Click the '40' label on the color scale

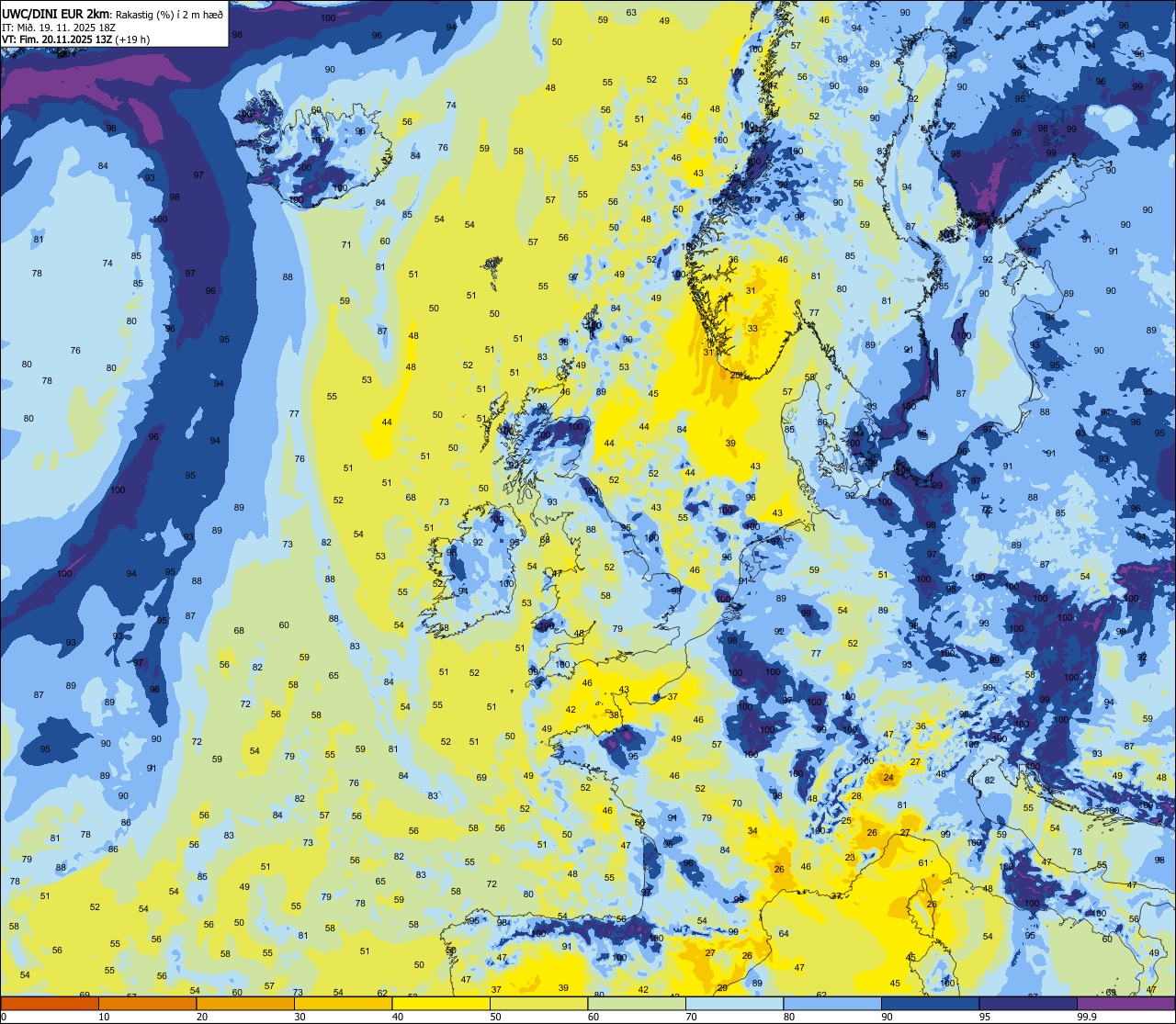click(x=398, y=1017)
